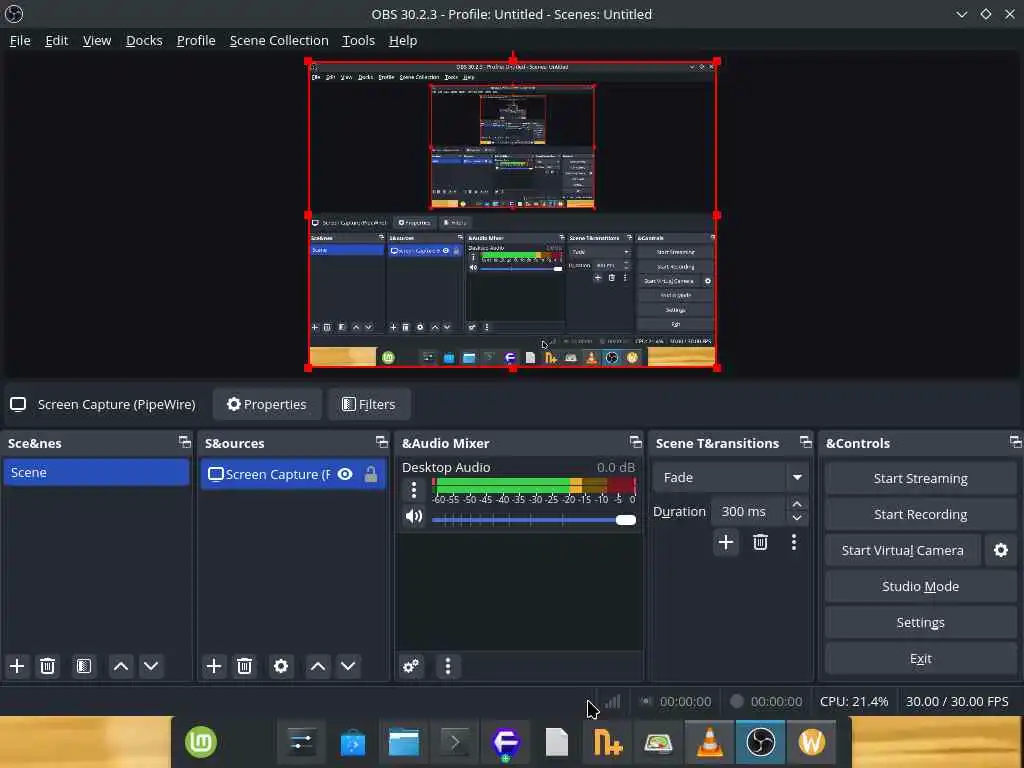Mute Desktop Audio speaker icon
1024x768 pixels.
click(x=413, y=517)
